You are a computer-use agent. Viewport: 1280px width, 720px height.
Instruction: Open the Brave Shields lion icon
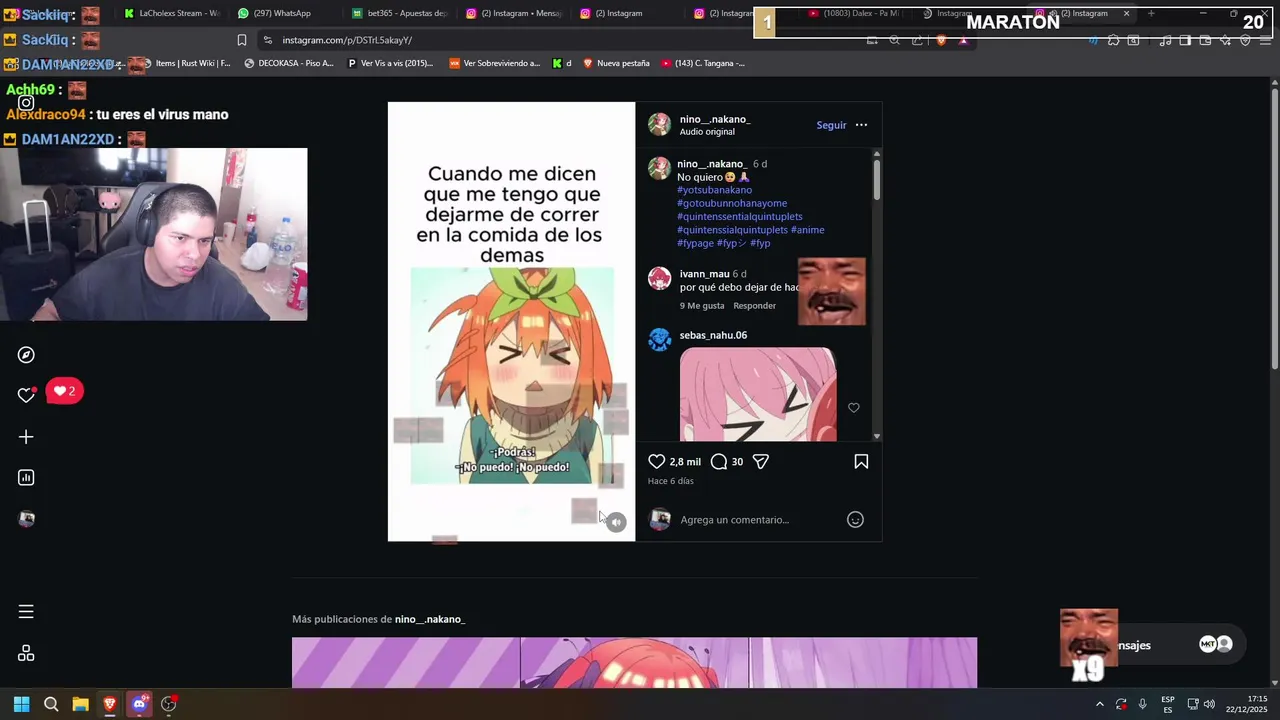941,40
